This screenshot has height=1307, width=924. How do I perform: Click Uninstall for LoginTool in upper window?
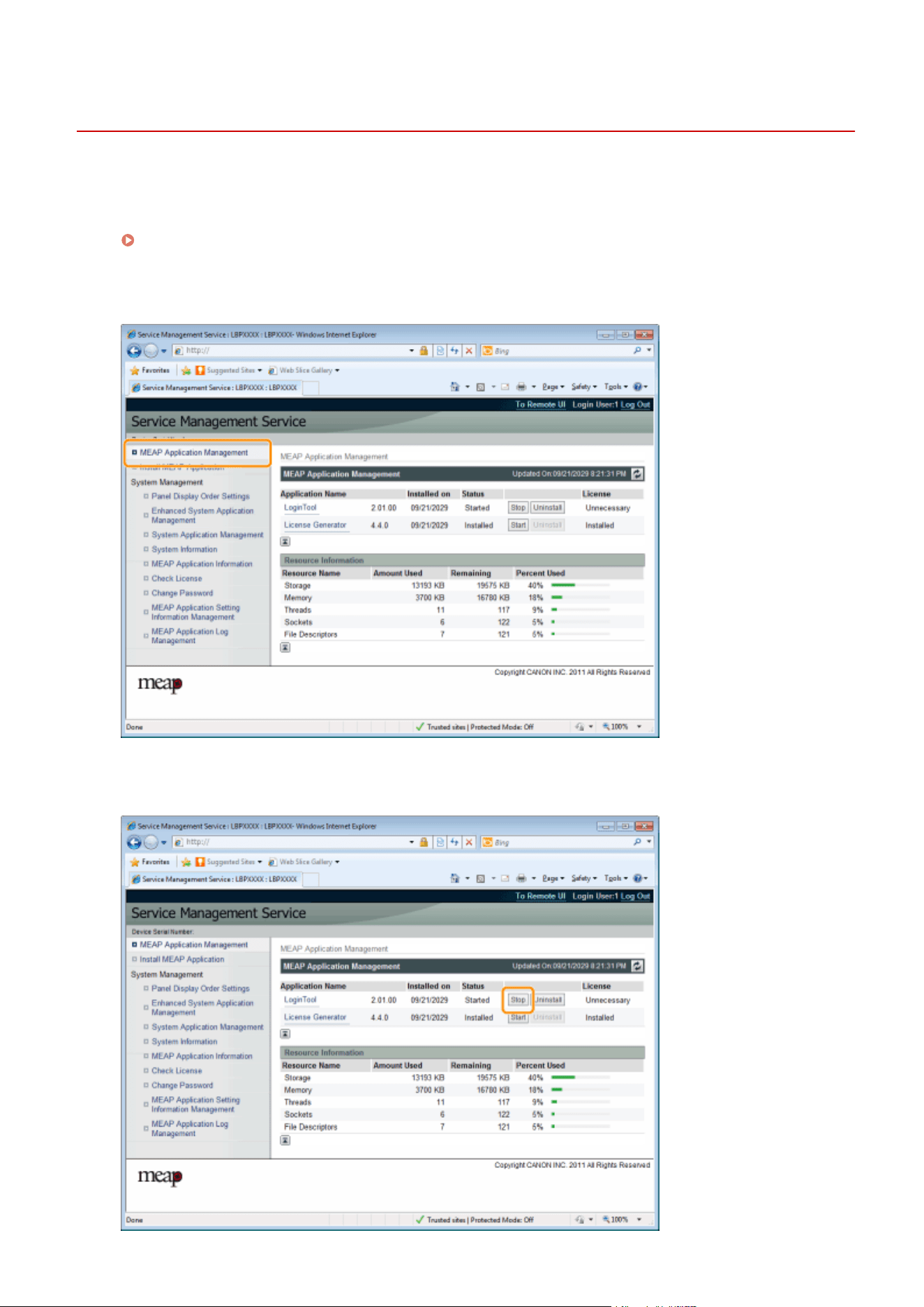(x=548, y=508)
